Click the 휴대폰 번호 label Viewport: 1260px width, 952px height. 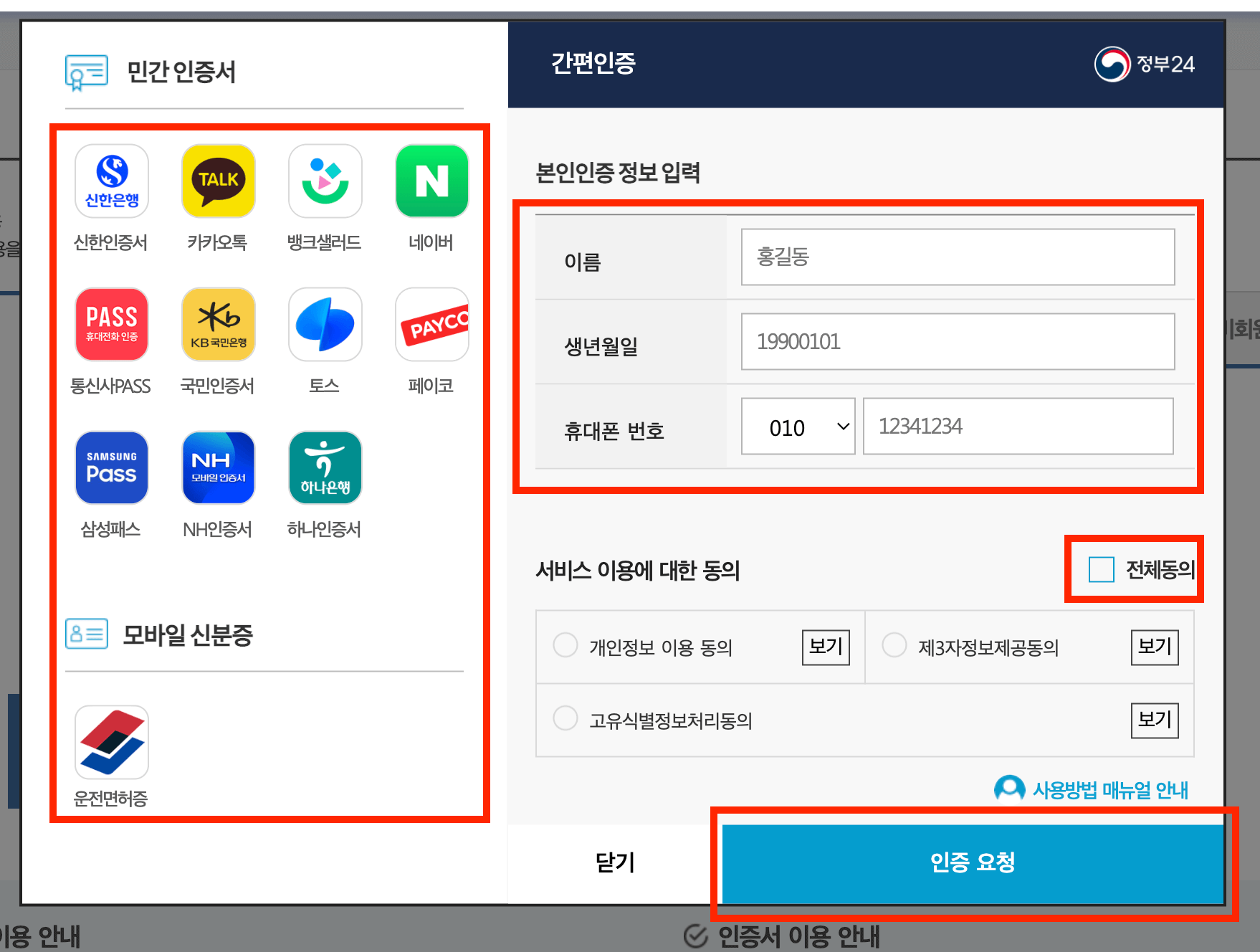coord(614,431)
